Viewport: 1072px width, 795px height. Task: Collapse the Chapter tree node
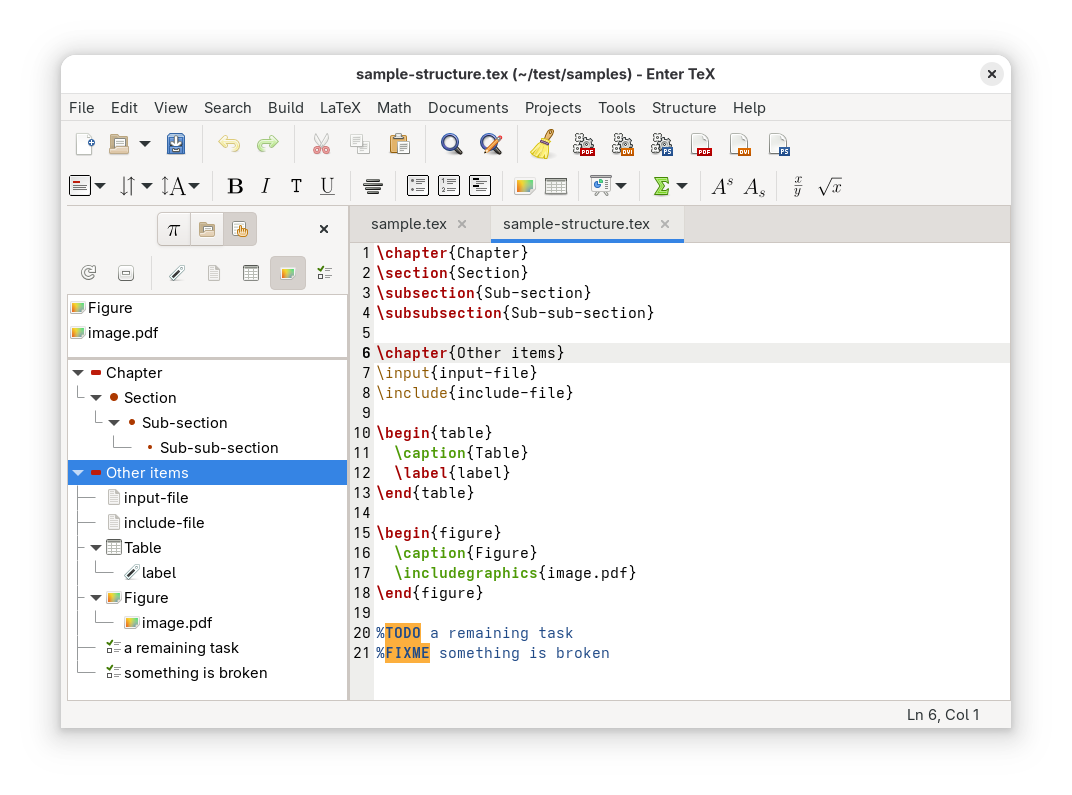click(78, 373)
